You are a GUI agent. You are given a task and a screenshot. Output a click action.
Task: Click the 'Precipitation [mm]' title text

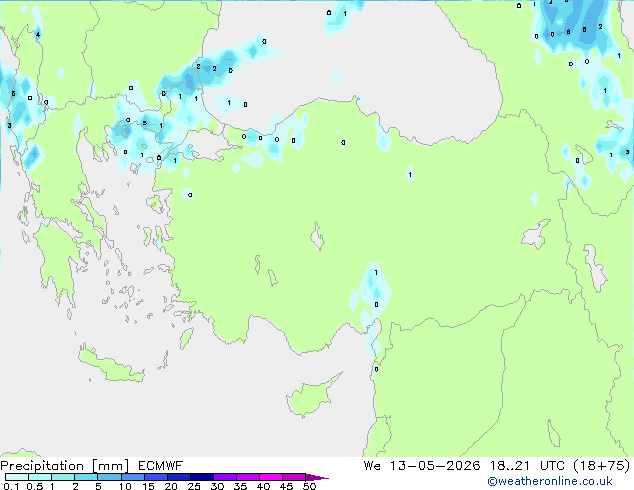pyautogui.click(x=64, y=466)
